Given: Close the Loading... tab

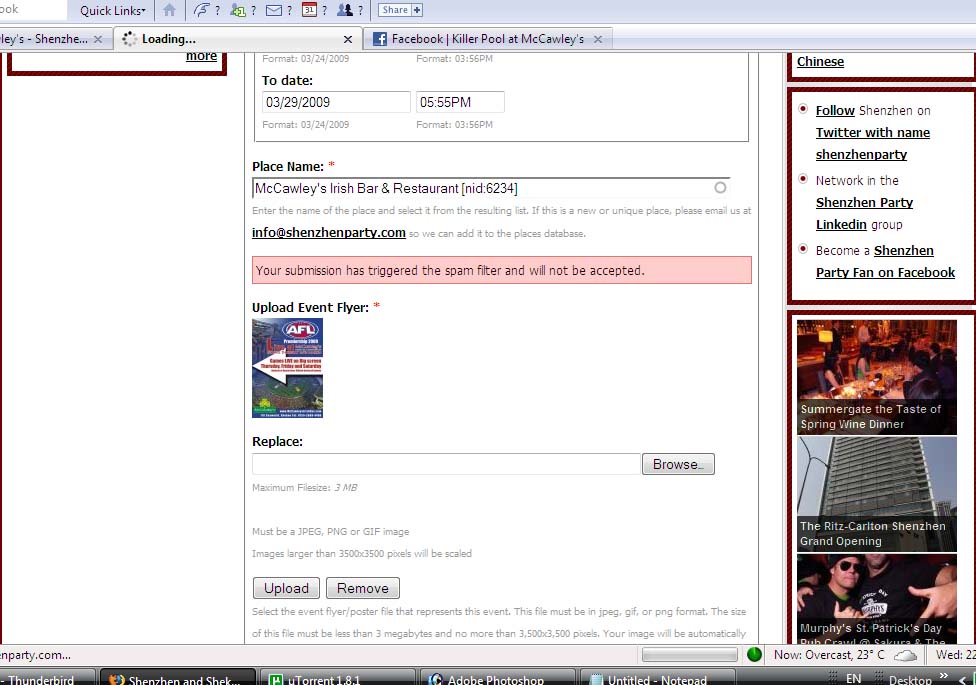Looking at the screenshot, I should 348,39.
